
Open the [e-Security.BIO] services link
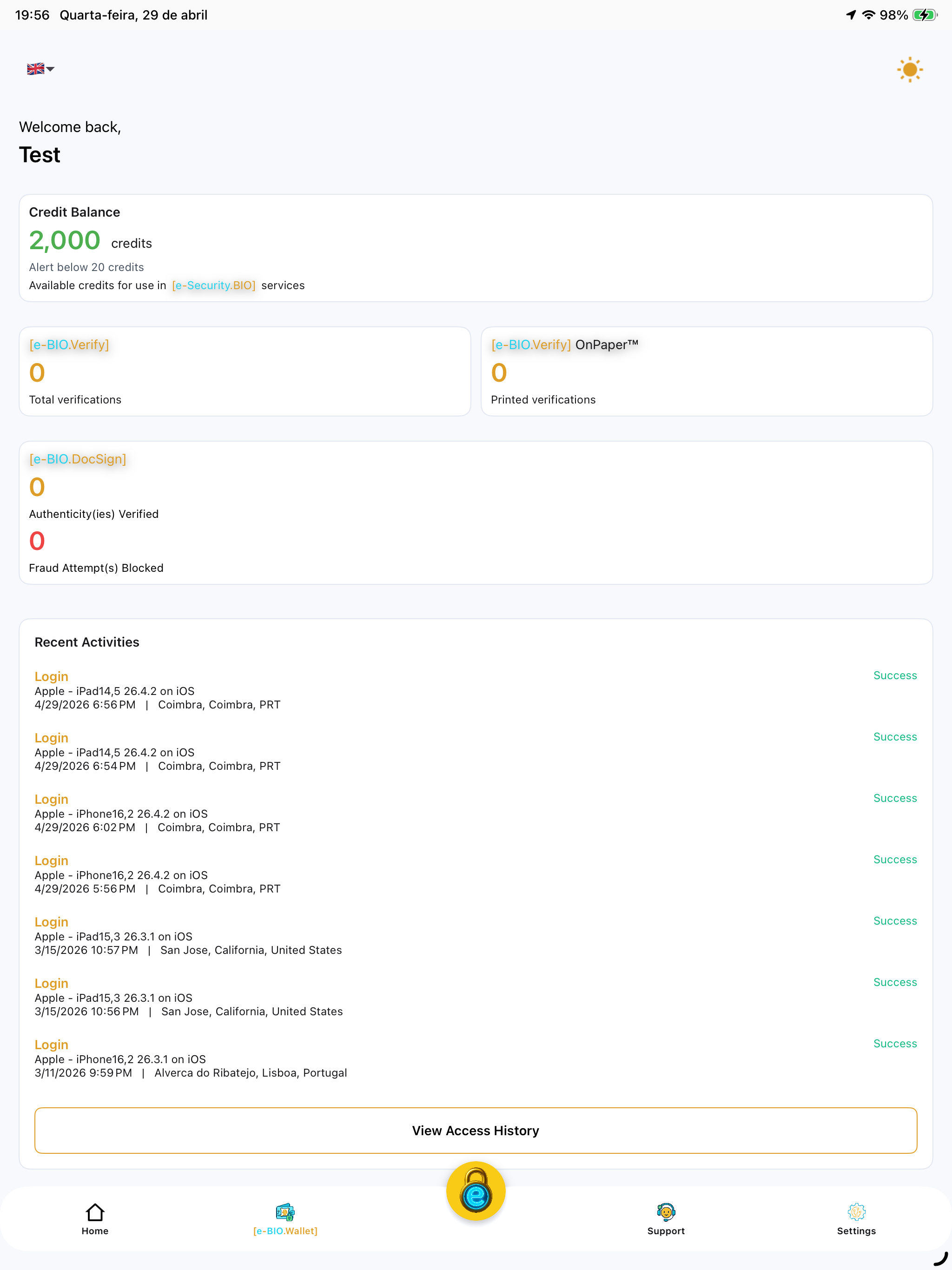coord(214,285)
